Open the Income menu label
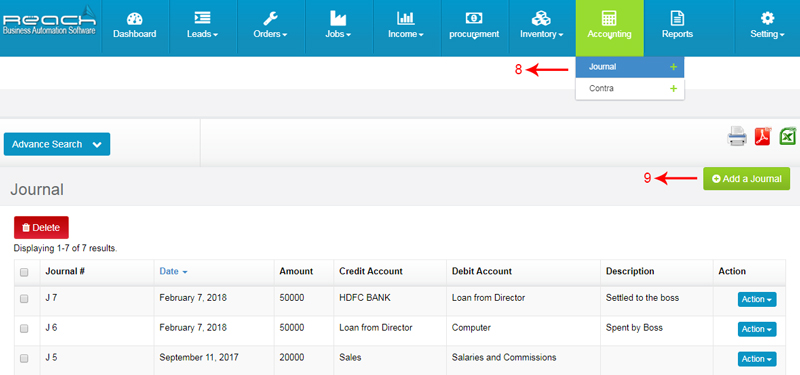Viewport: 800px width, 375px height. pos(406,34)
